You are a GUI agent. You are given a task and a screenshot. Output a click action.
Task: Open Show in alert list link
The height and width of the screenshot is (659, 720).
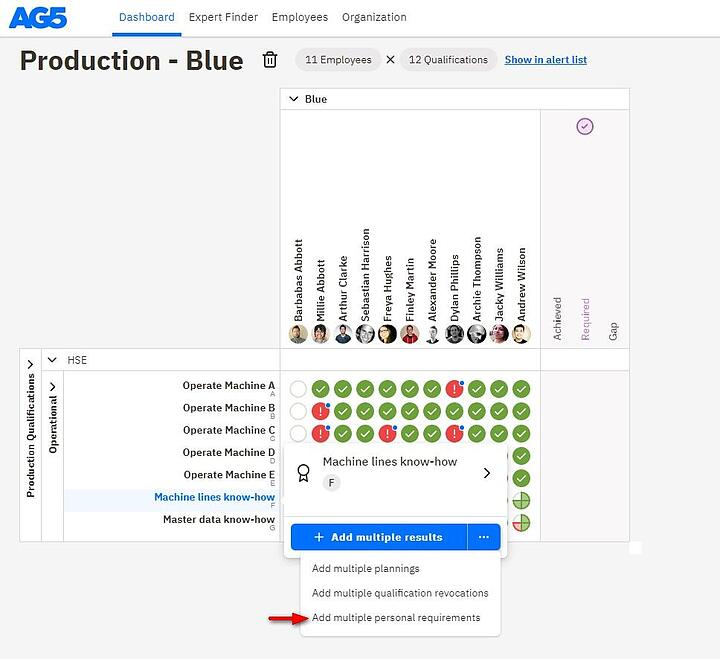point(545,60)
